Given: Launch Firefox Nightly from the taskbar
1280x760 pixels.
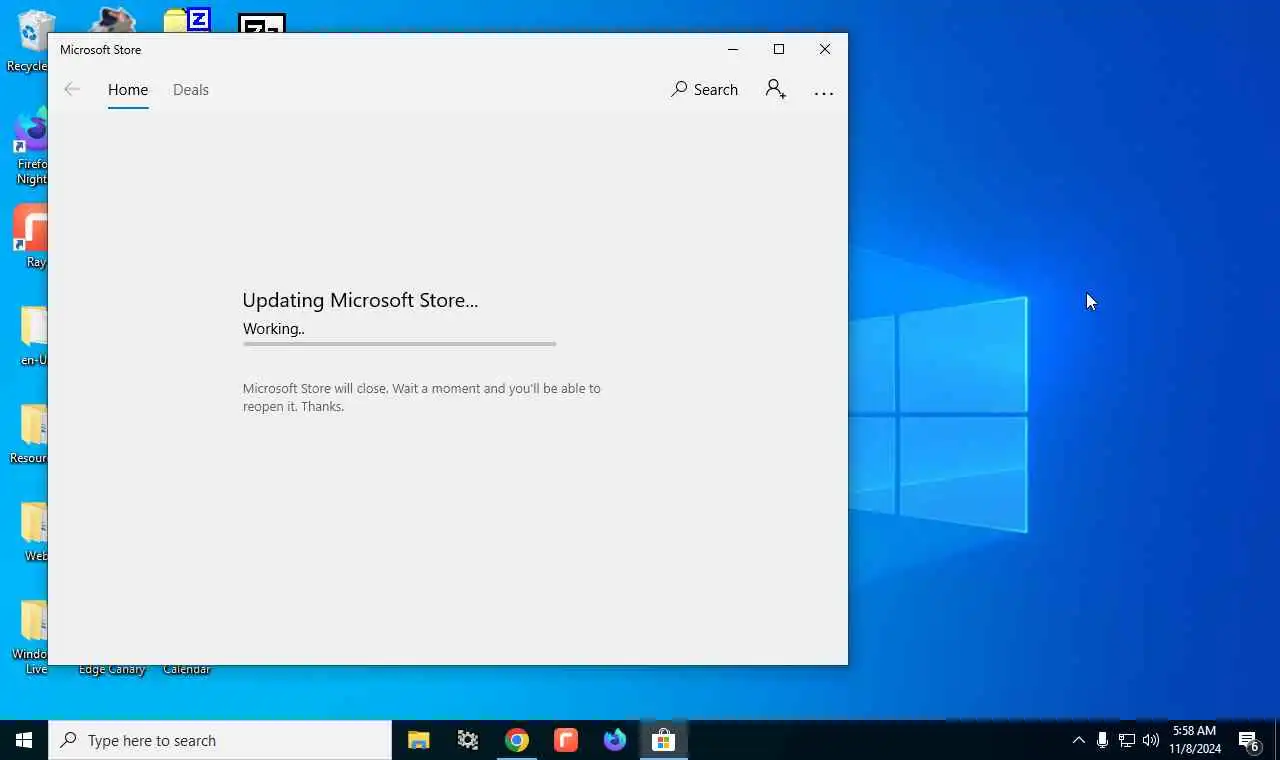Looking at the screenshot, I should [x=615, y=740].
